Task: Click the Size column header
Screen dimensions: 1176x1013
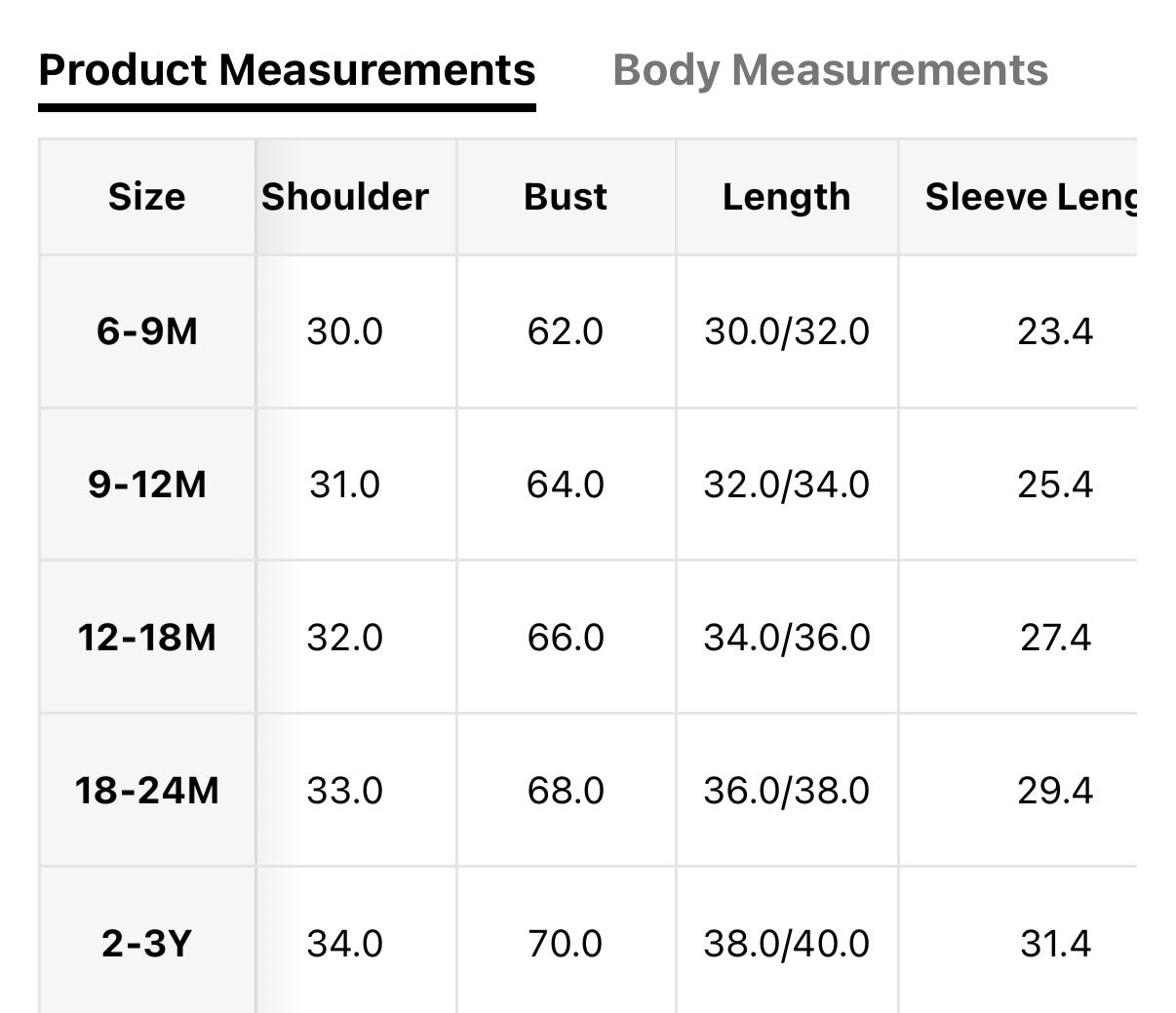Action: pos(146,197)
